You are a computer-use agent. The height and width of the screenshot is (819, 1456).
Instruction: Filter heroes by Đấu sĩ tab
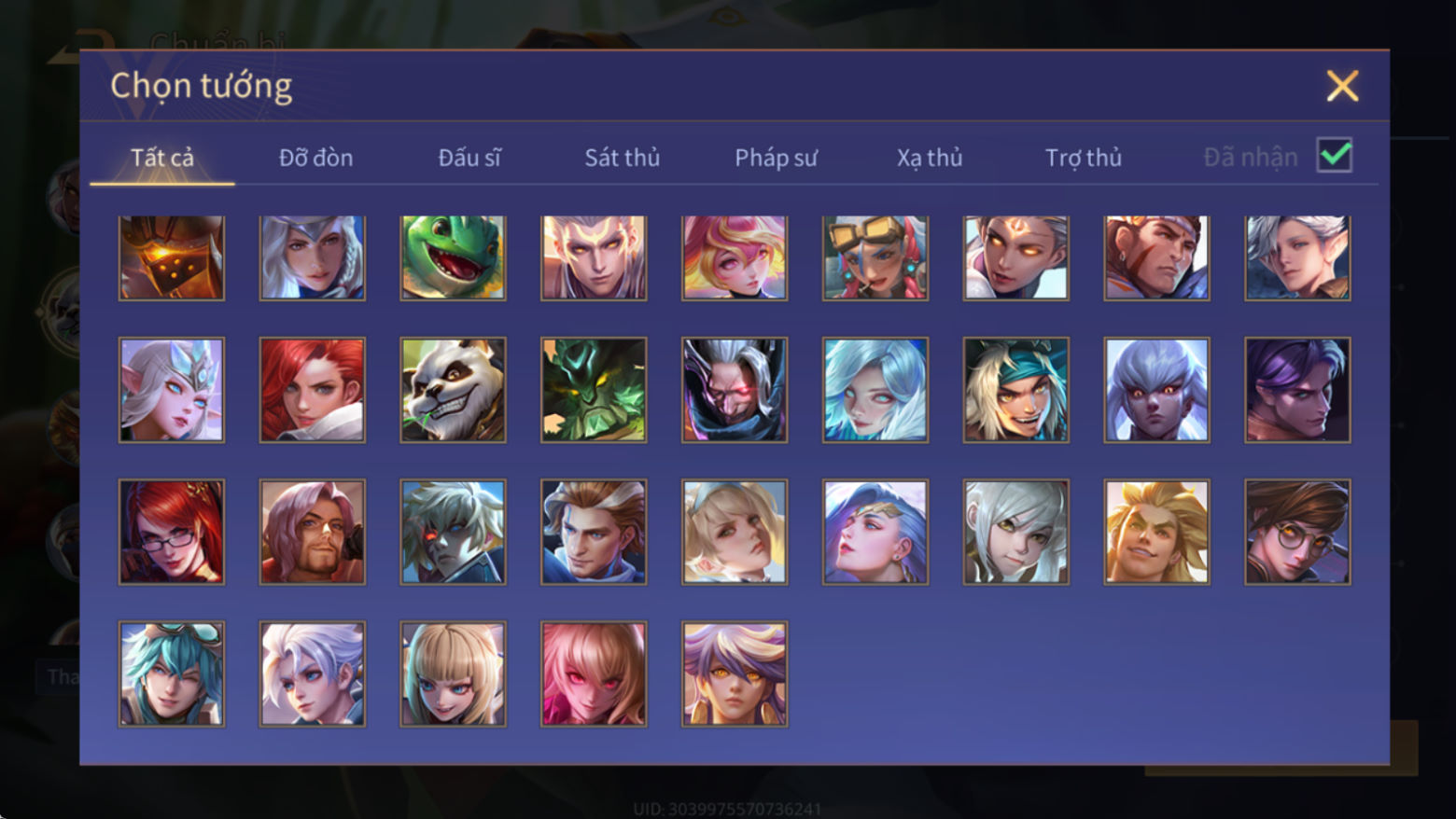point(469,158)
